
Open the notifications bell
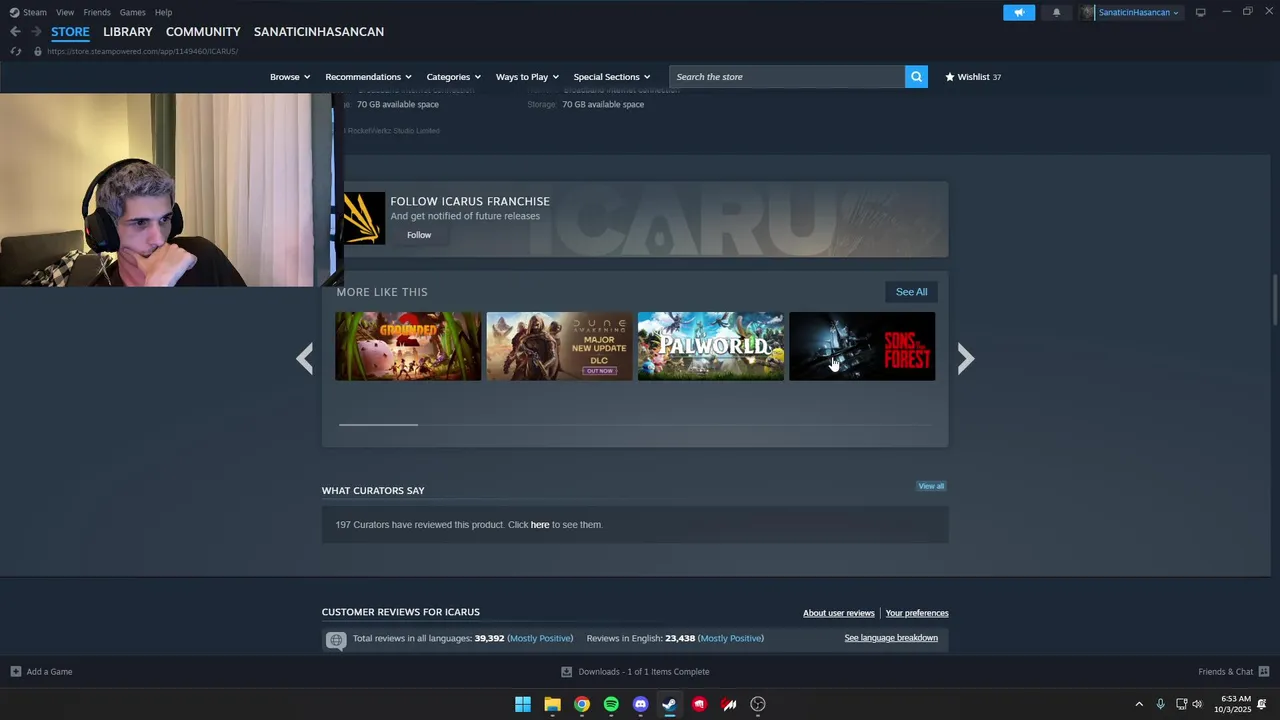coord(1056,12)
